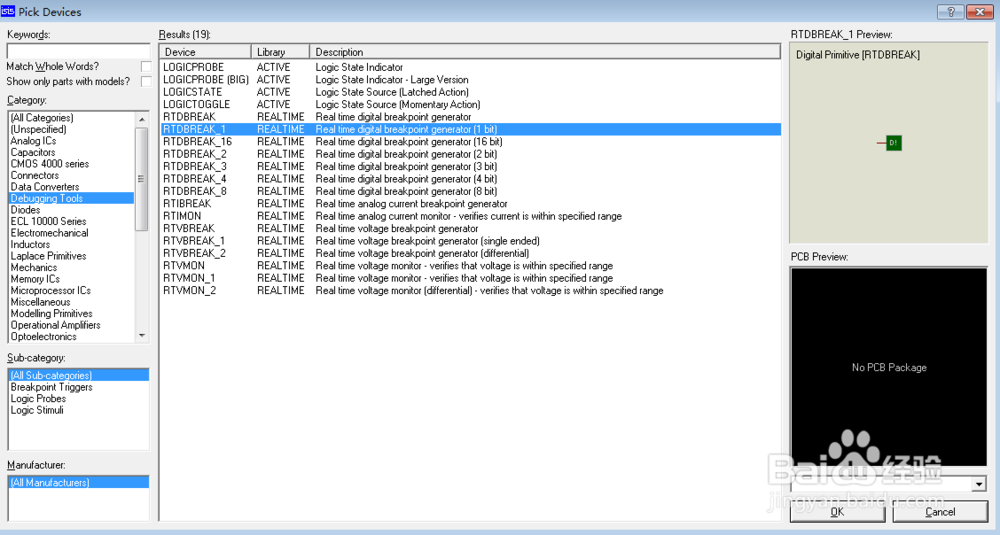Click the OK button
Image resolution: width=1000 pixels, height=535 pixels.
(837, 511)
